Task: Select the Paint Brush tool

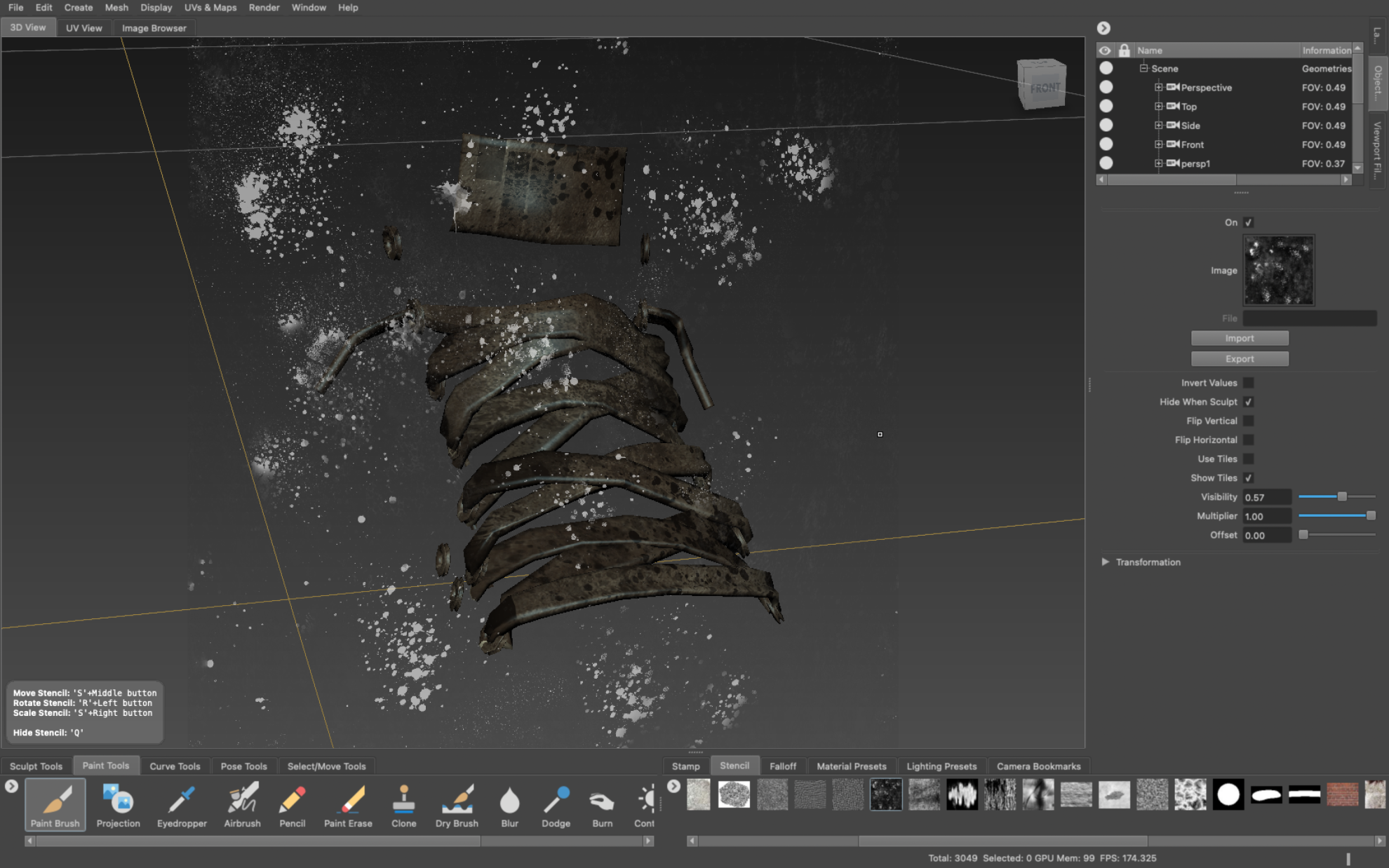Action: click(x=55, y=805)
